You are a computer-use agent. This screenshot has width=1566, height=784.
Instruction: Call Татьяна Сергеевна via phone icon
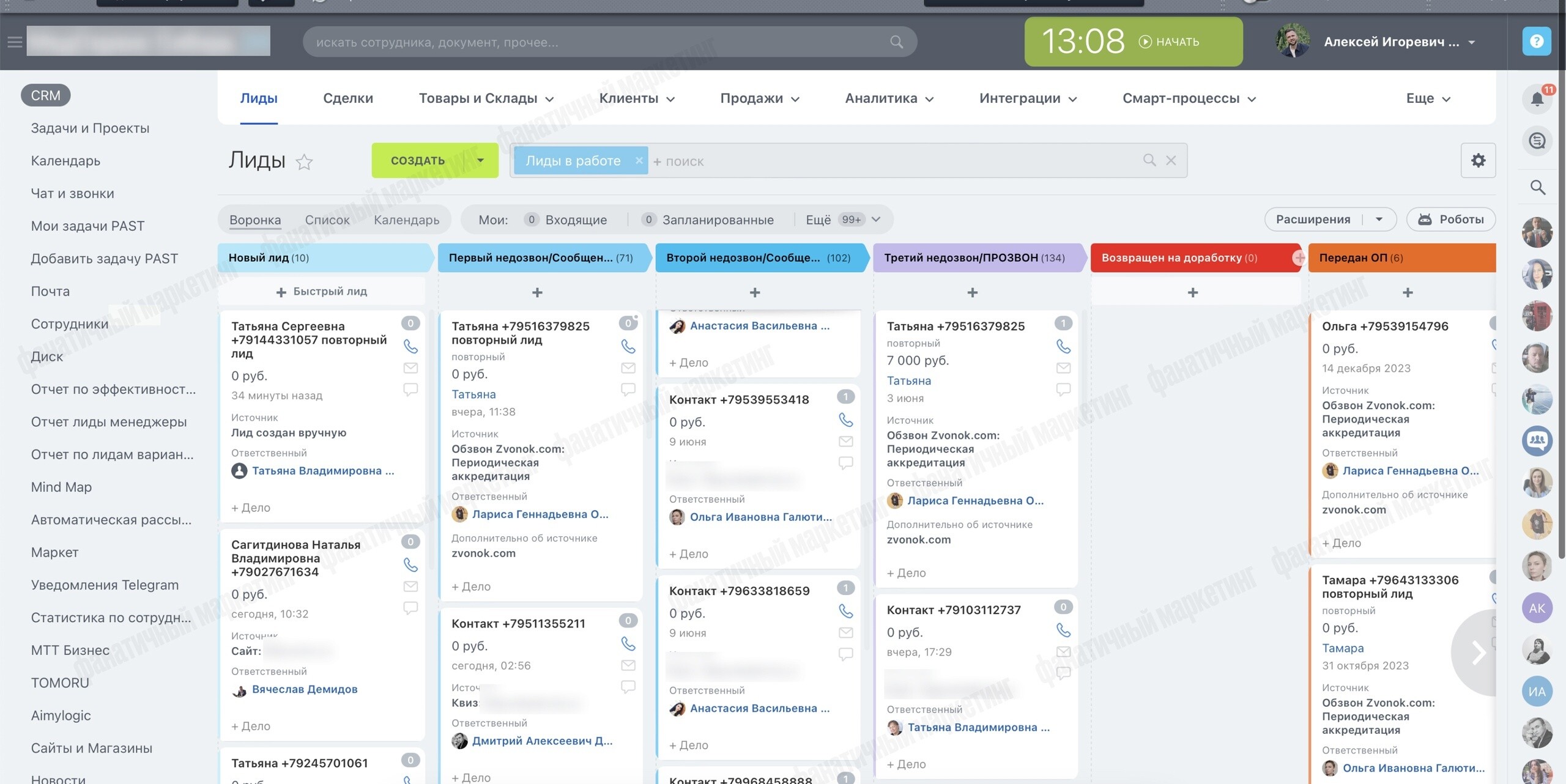tap(410, 347)
